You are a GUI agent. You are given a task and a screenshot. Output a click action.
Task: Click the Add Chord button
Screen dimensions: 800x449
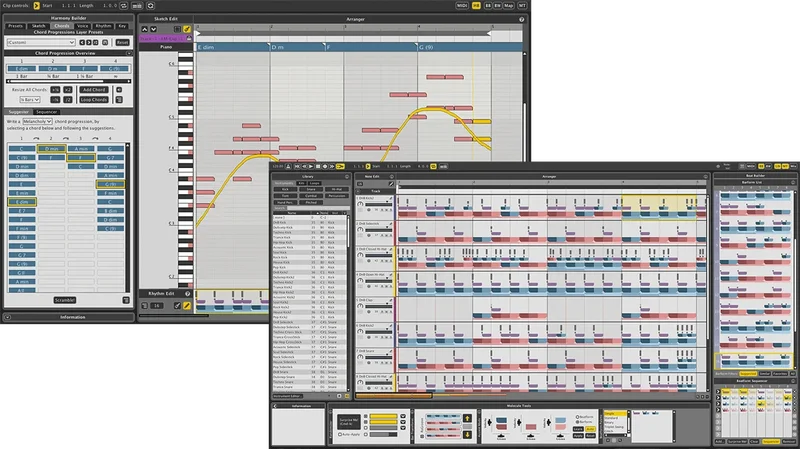click(94, 90)
